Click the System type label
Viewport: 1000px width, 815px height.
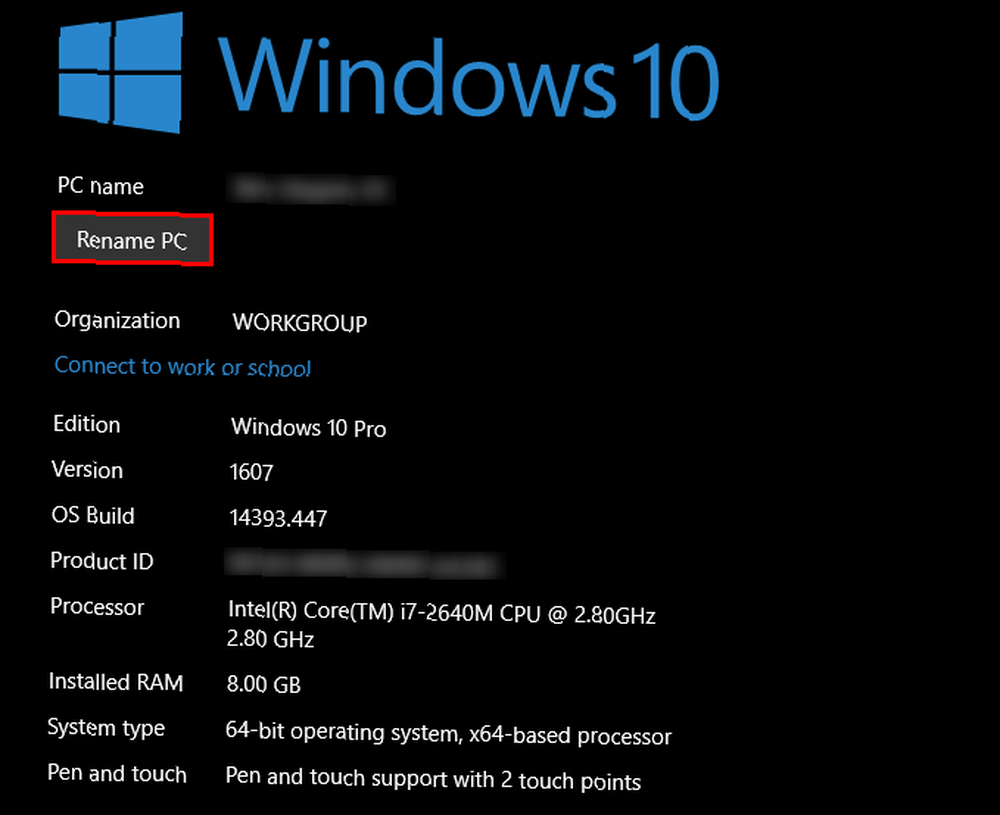(x=107, y=728)
